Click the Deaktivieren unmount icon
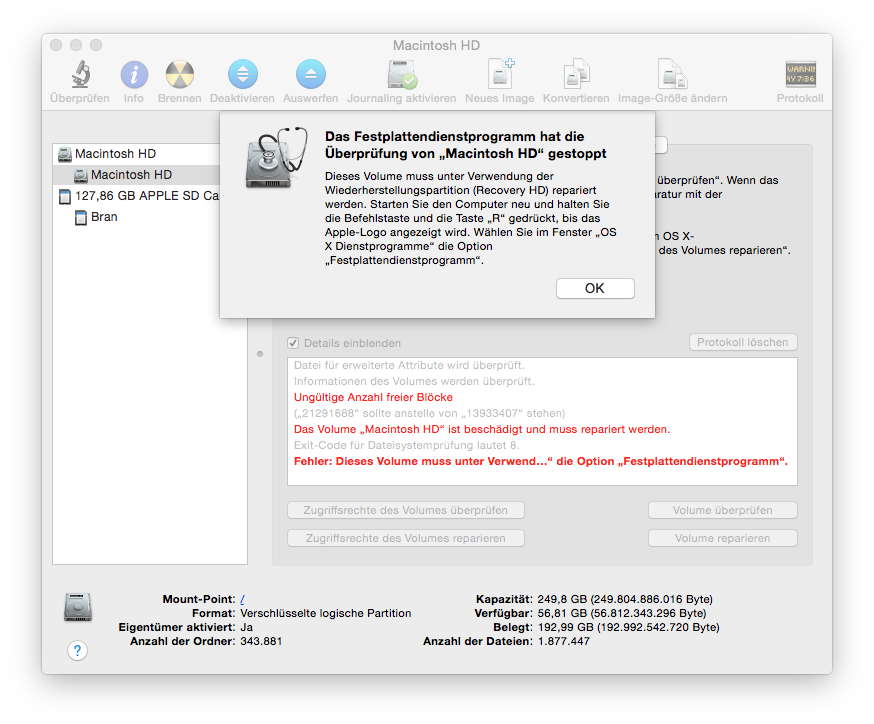 coord(242,74)
